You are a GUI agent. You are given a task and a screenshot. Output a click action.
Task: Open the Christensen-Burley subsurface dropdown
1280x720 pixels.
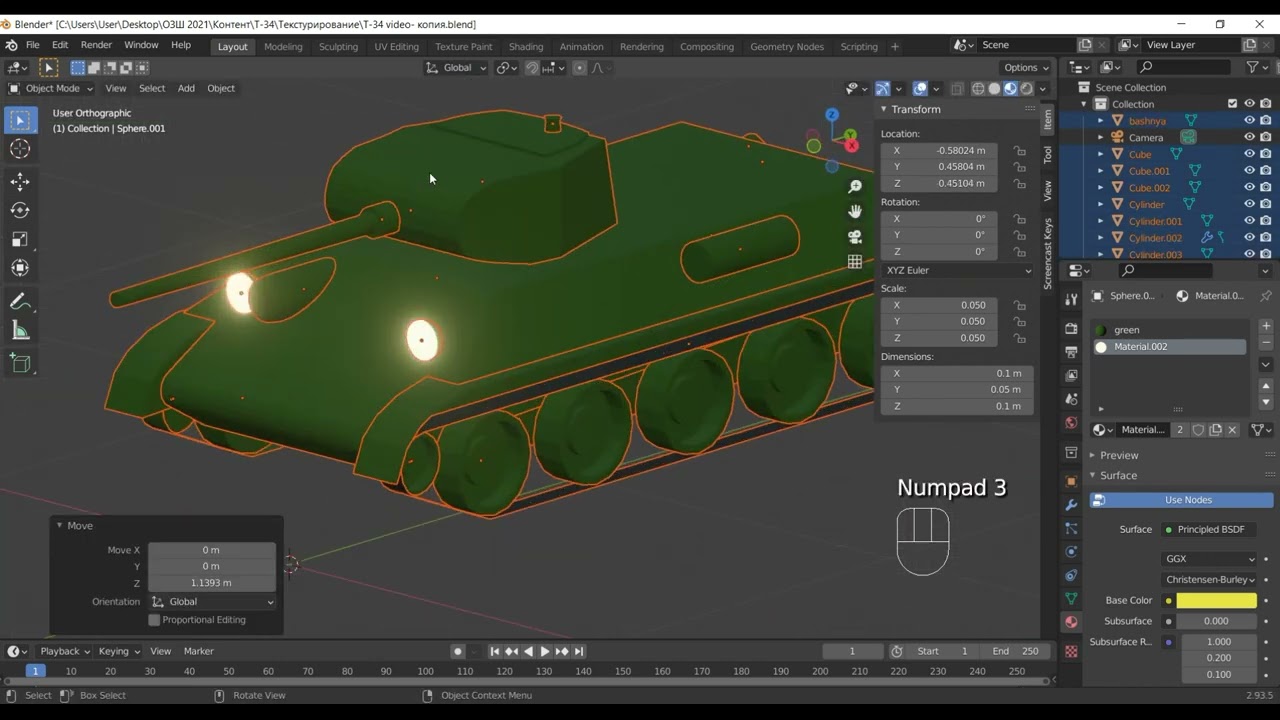coord(1210,579)
